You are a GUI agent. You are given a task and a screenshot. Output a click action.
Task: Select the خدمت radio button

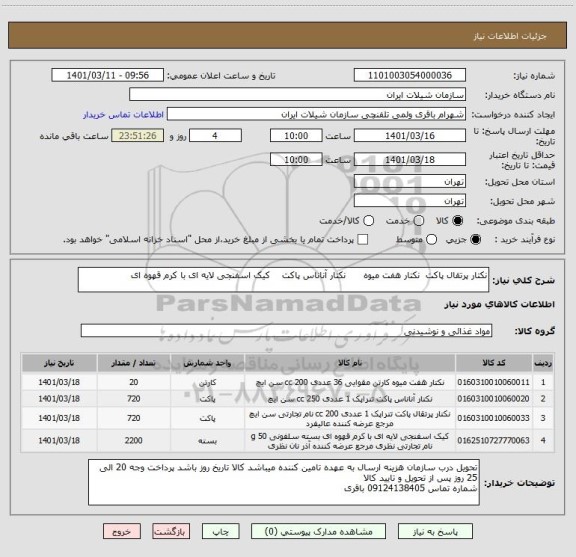(x=419, y=220)
